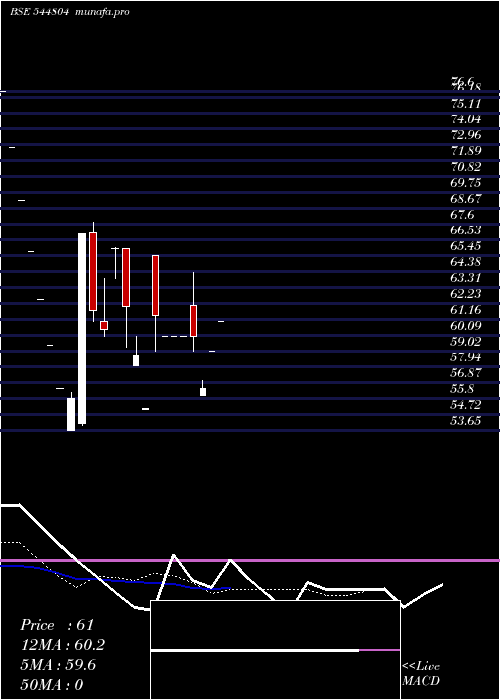Click the price label 57.94
The height and width of the screenshot is (700, 500).
466,357
